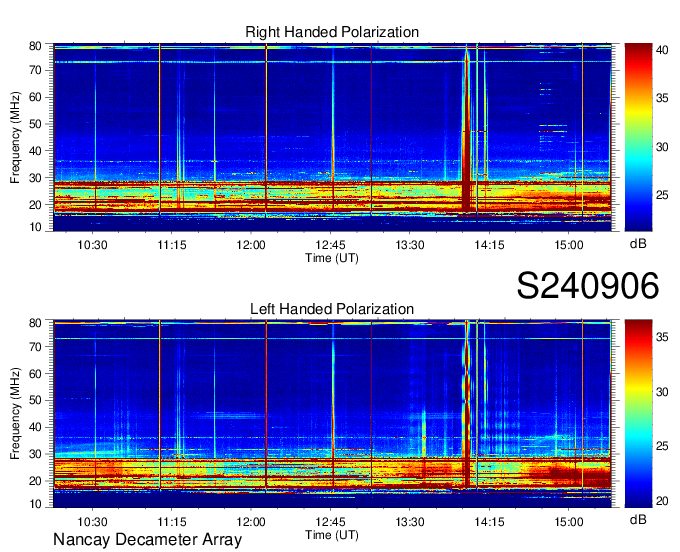Click the 10 MHz tick label on the upper plot
680x552 pixels.
click(35, 227)
